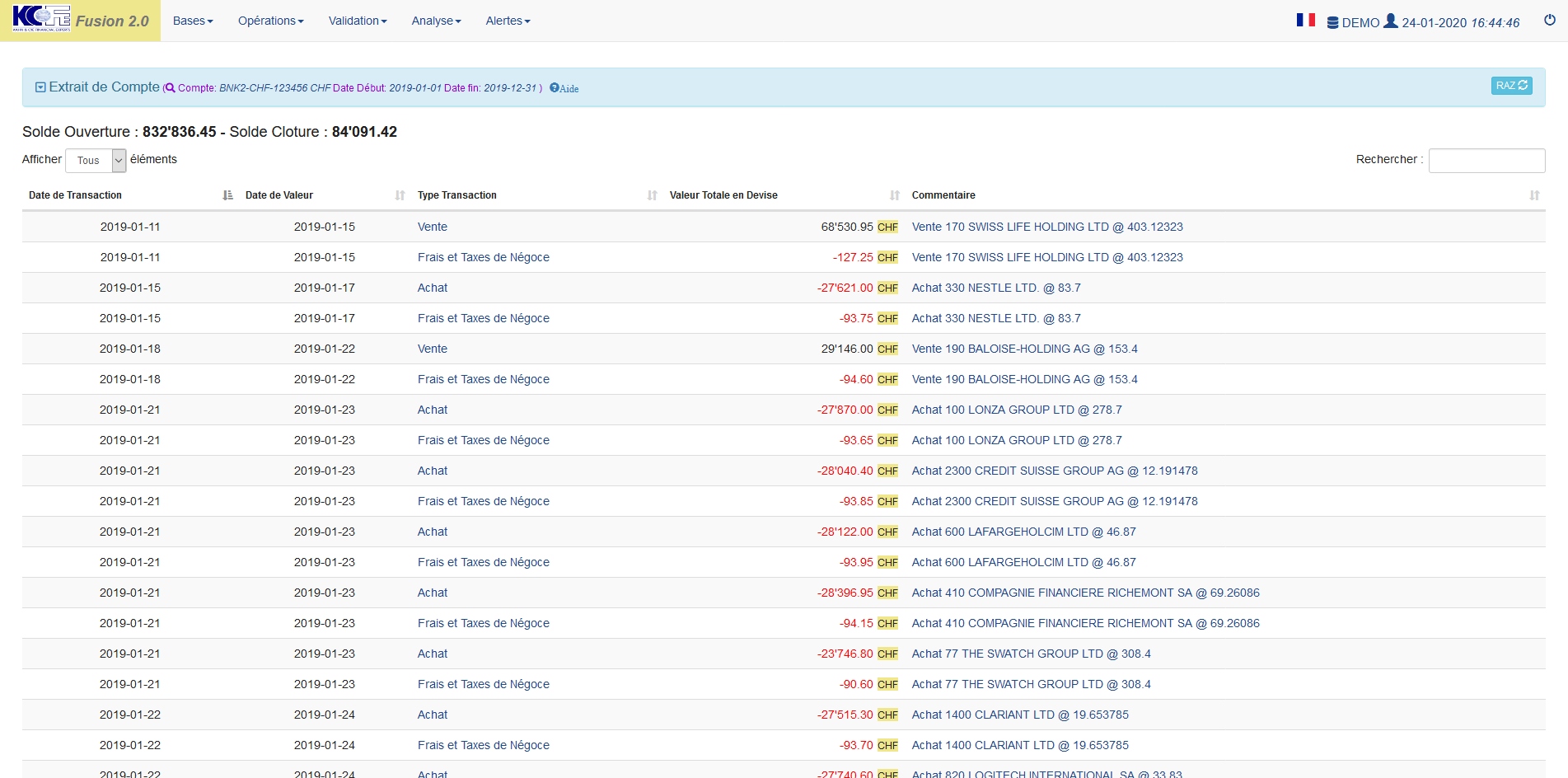Click the magnifier icon beside Compte
Viewport: 1568px width, 778px height.
170,88
